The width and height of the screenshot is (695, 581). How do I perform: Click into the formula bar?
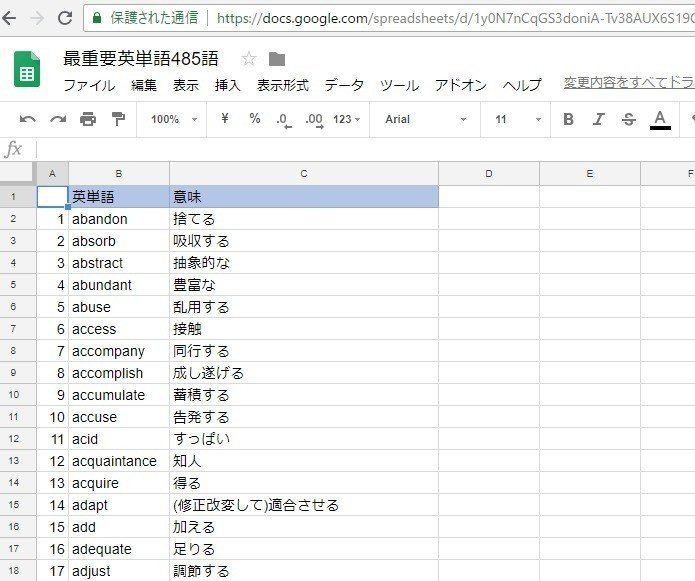pyautogui.click(x=365, y=150)
